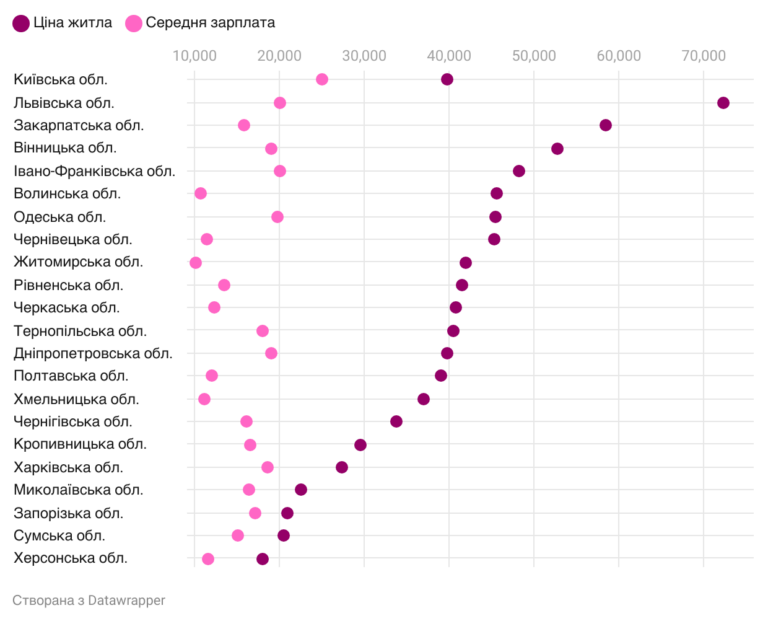
Task: Click the dark purple Ціна житла legend swatch
Action: [x=20, y=22]
